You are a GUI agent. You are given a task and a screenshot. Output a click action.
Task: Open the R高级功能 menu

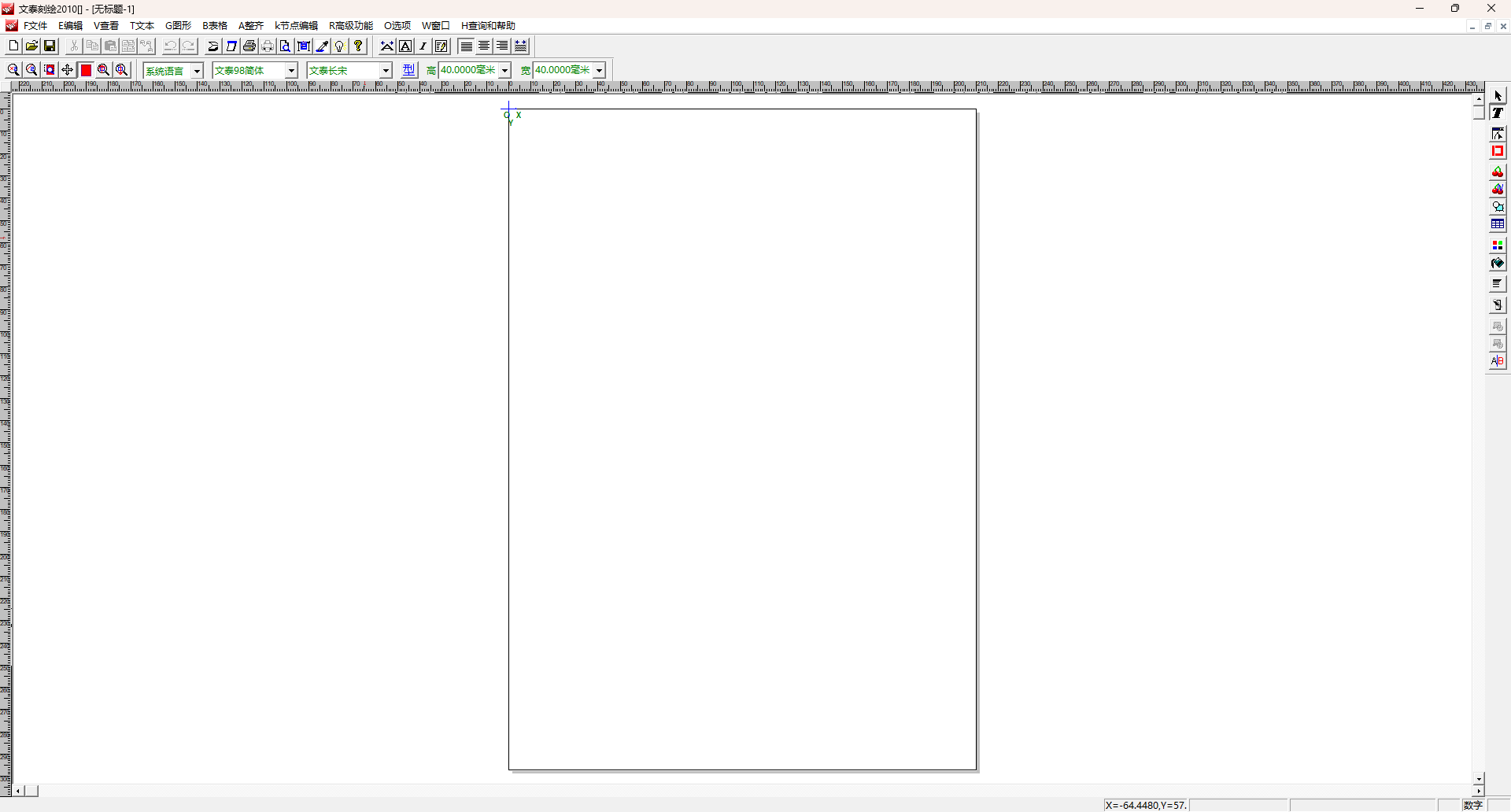351,26
